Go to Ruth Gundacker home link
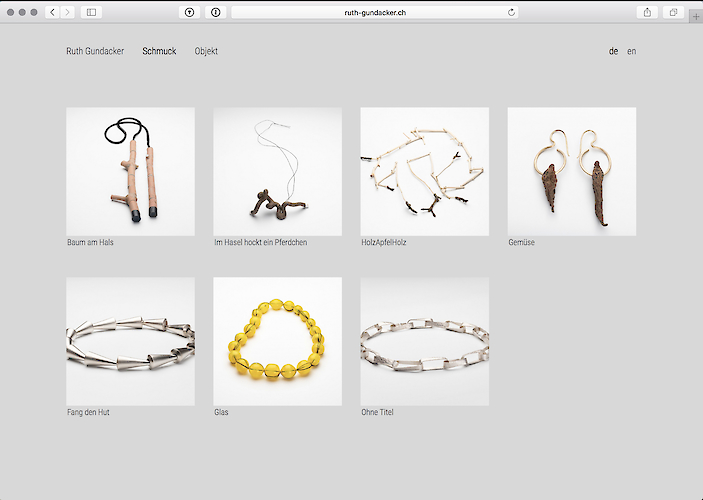703x500 pixels. click(95, 51)
